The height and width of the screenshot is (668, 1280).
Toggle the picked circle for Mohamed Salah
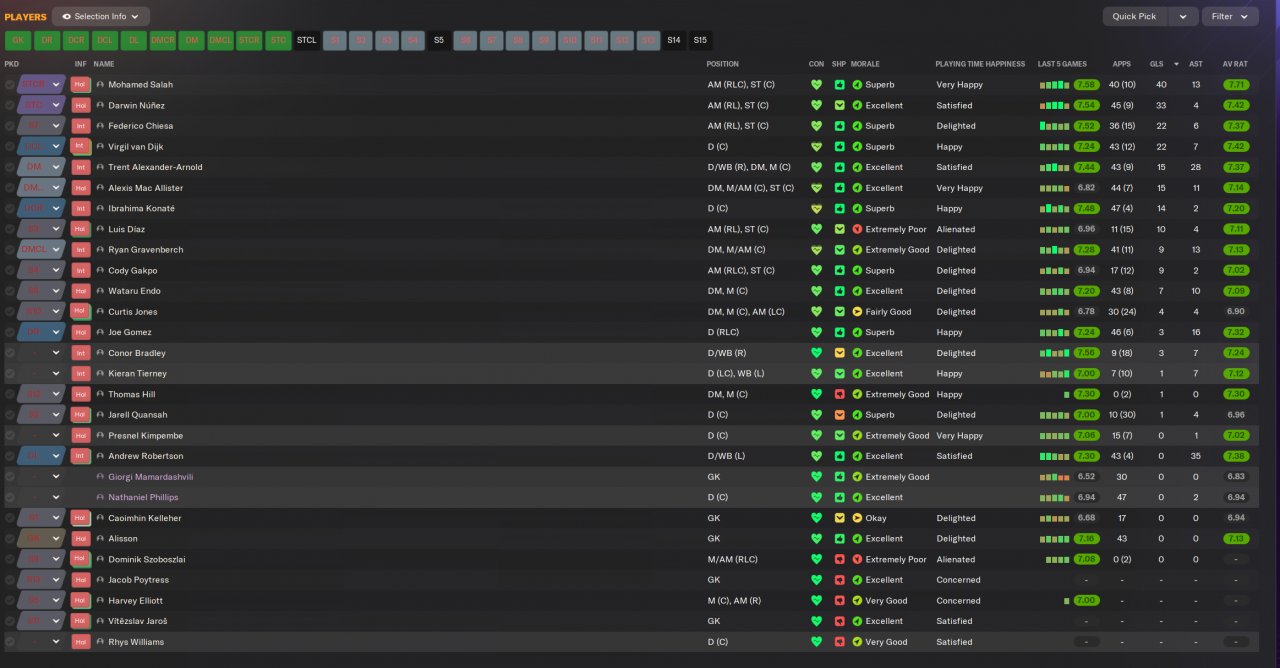pos(10,85)
